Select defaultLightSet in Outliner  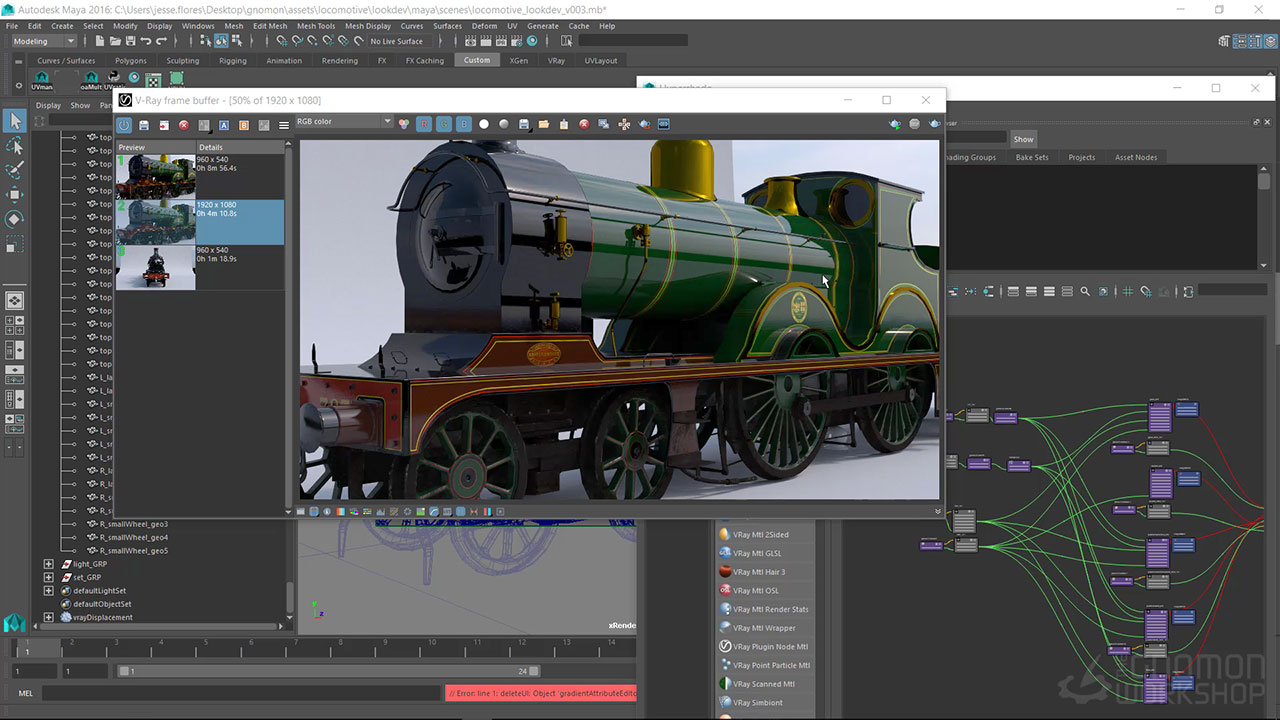(99, 591)
